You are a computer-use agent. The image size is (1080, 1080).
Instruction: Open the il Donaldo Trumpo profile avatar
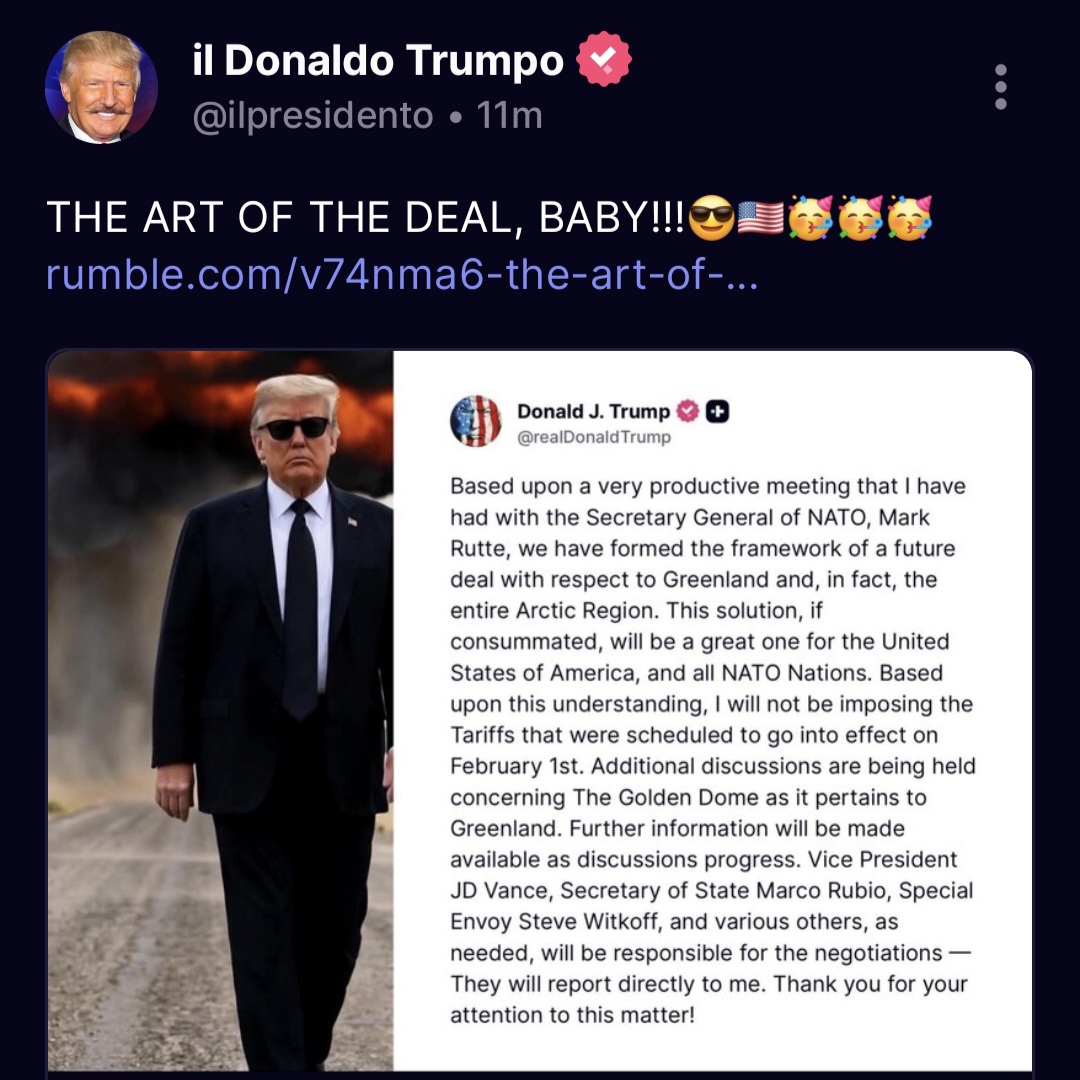pos(101,87)
